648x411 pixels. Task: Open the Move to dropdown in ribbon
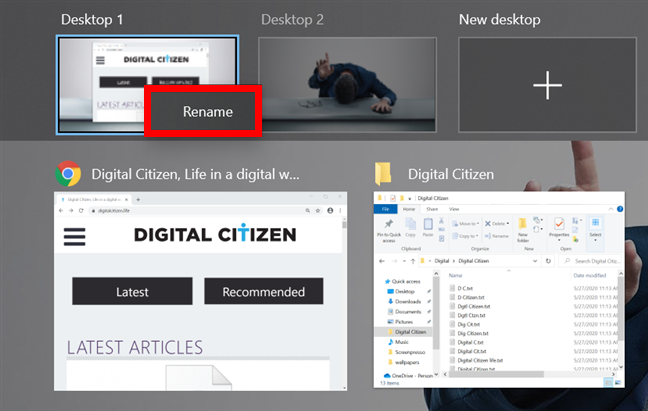pos(465,223)
